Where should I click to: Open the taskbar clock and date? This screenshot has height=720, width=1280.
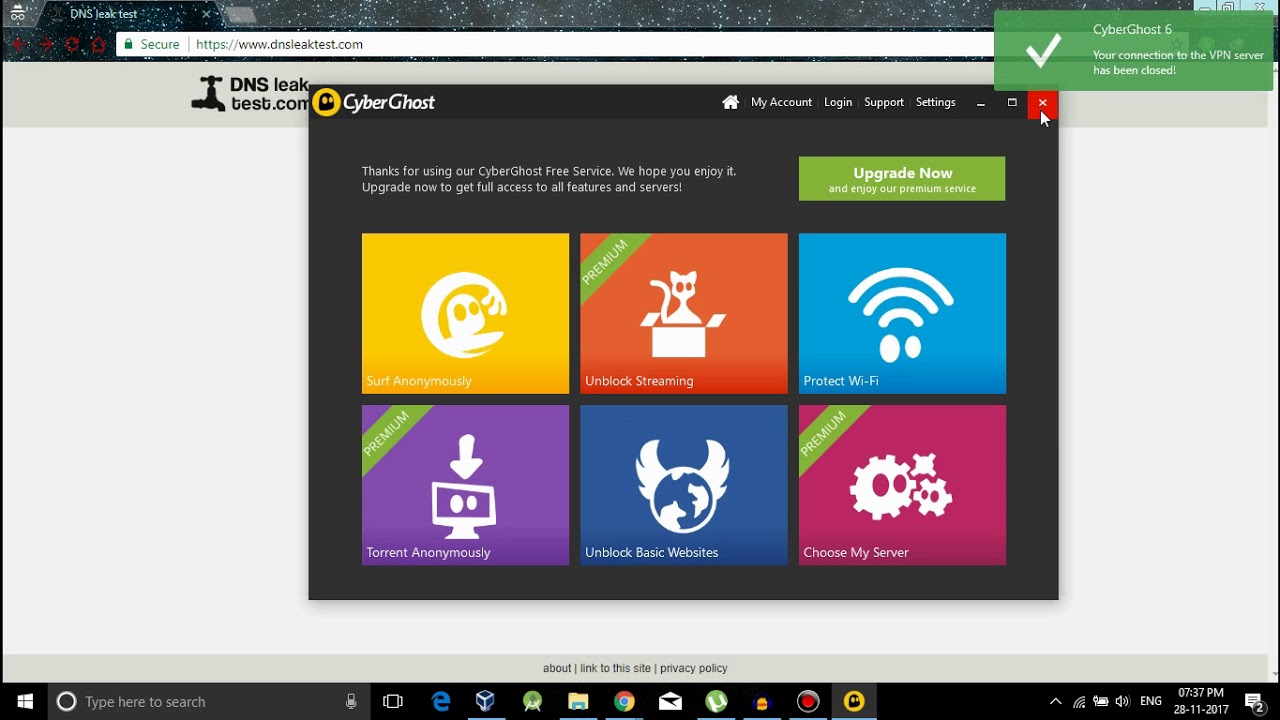tap(1201, 702)
